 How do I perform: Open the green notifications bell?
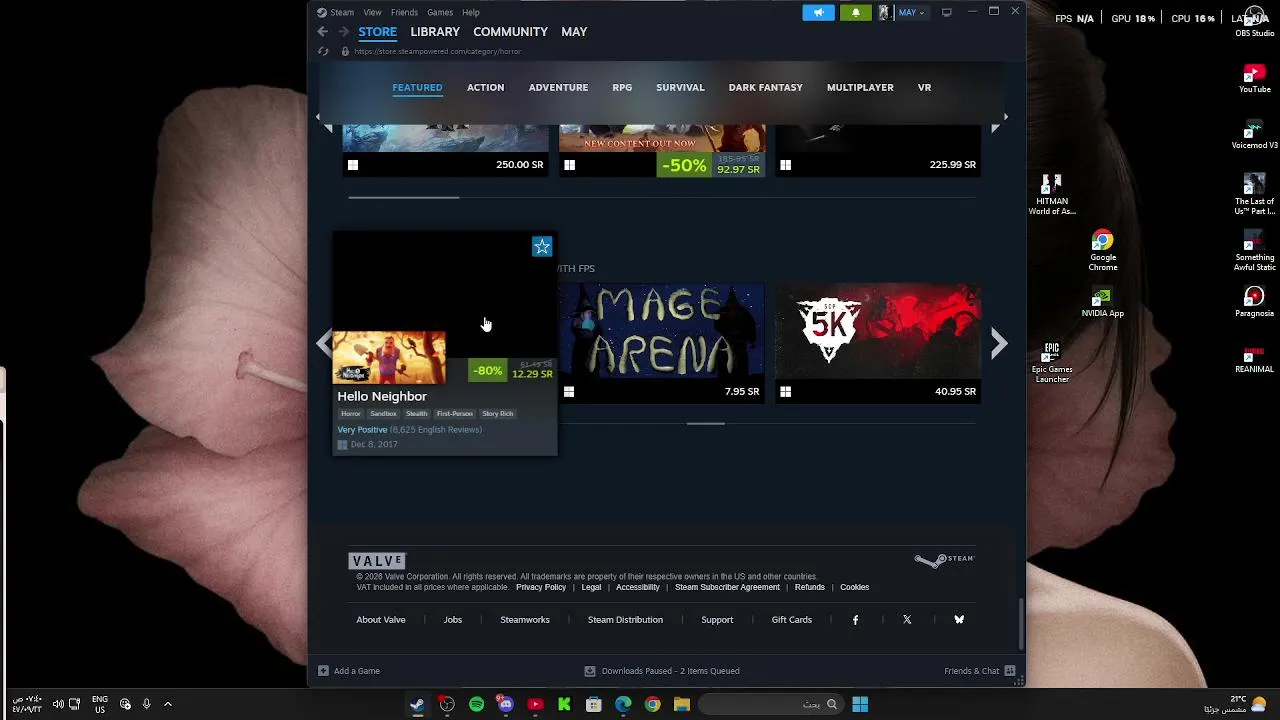click(x=855, y=12)
